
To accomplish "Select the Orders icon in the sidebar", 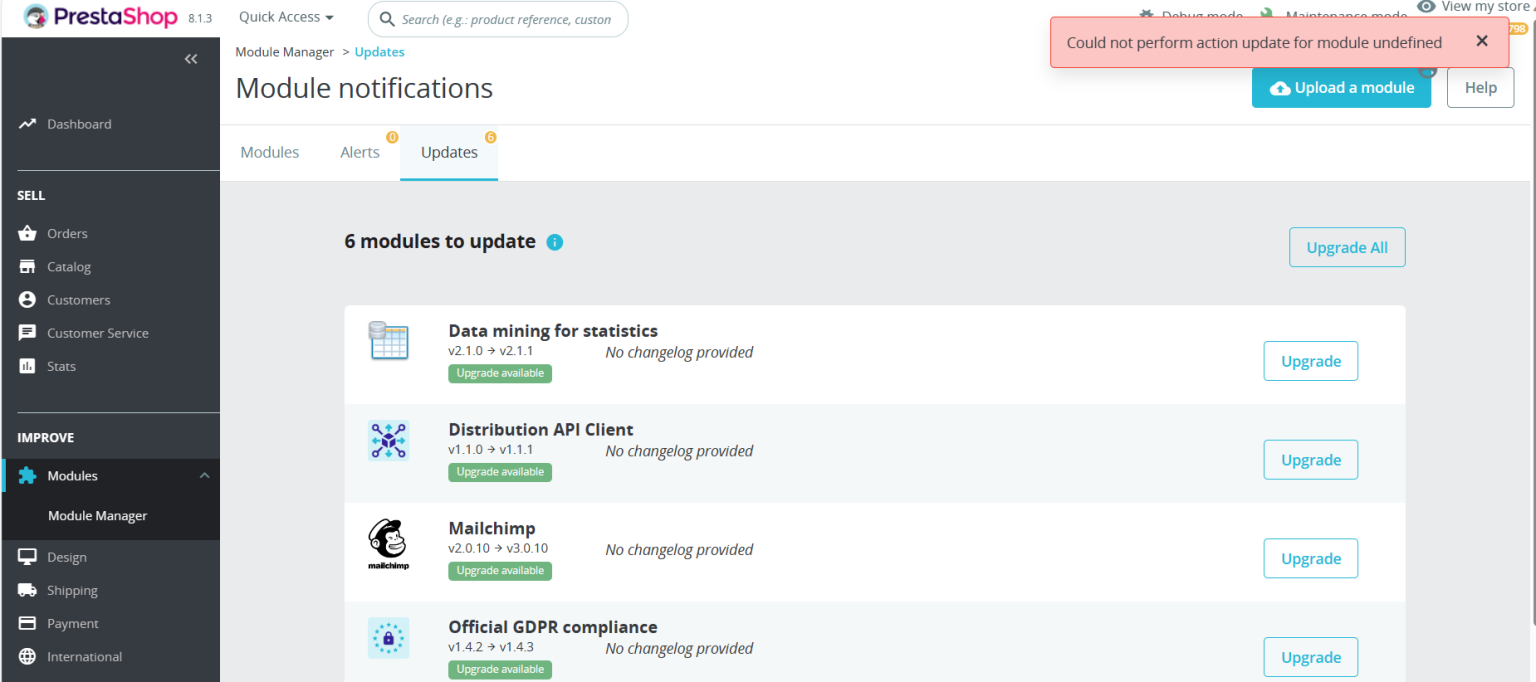I will tap(28, 233).
